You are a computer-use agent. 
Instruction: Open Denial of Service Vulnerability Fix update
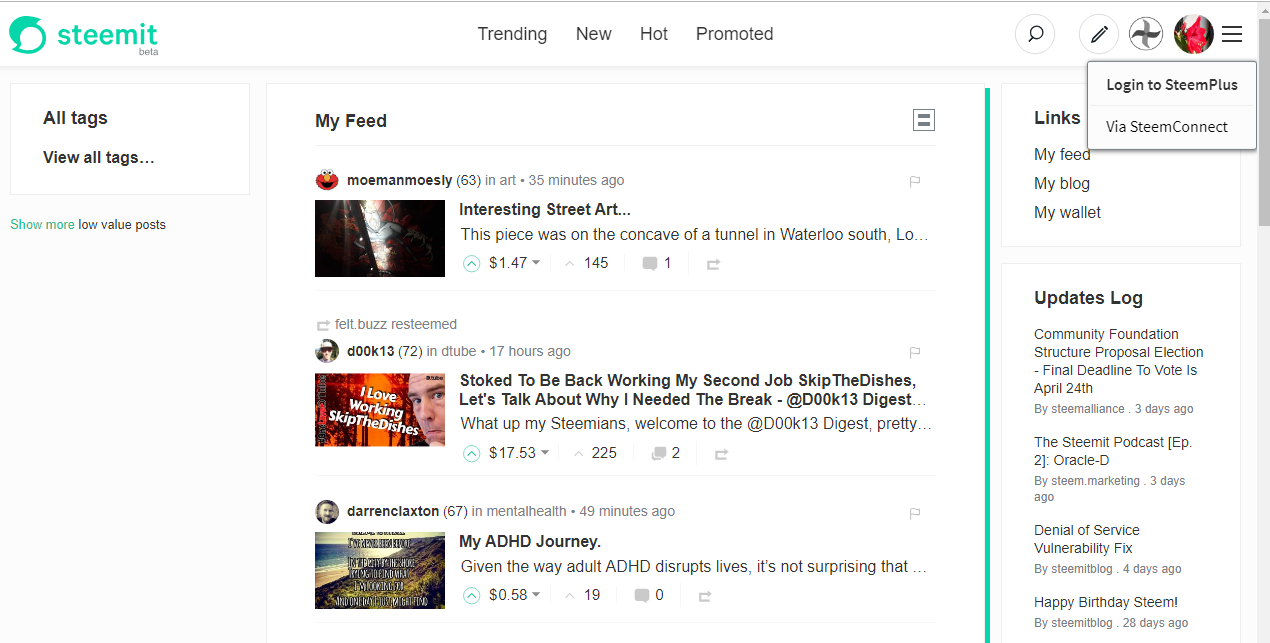(x=1087, y=539)
